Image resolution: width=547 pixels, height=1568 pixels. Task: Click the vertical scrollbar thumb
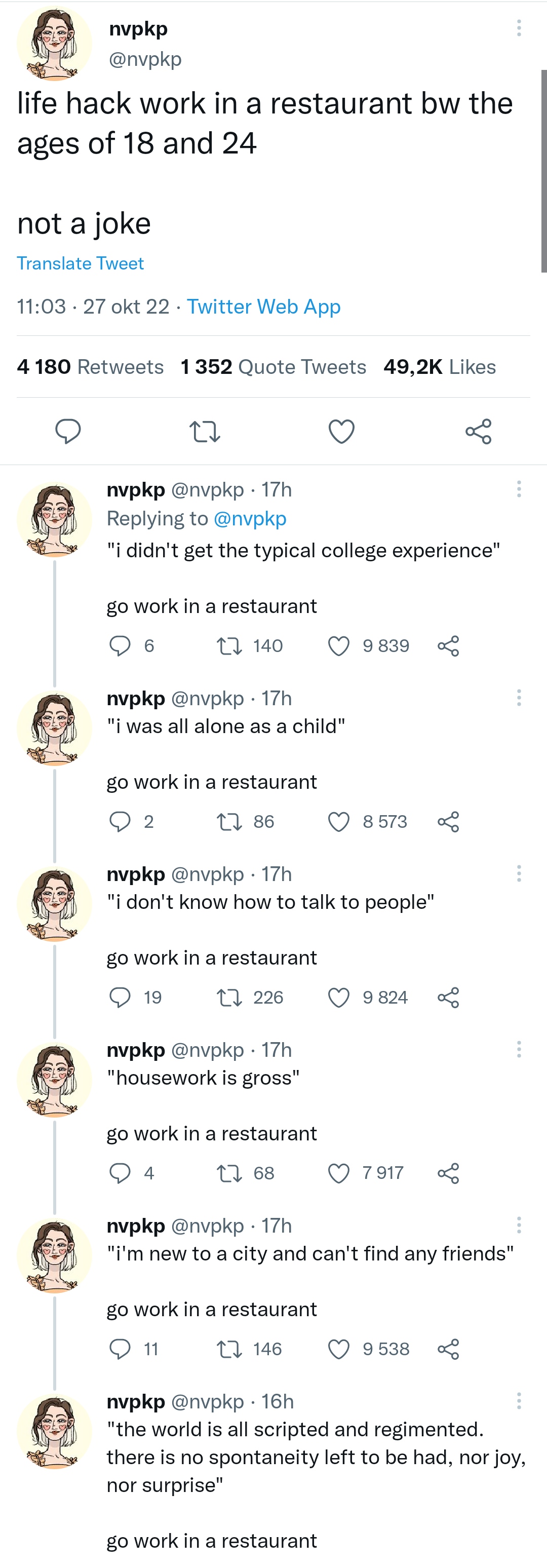(x=543, y=170)
